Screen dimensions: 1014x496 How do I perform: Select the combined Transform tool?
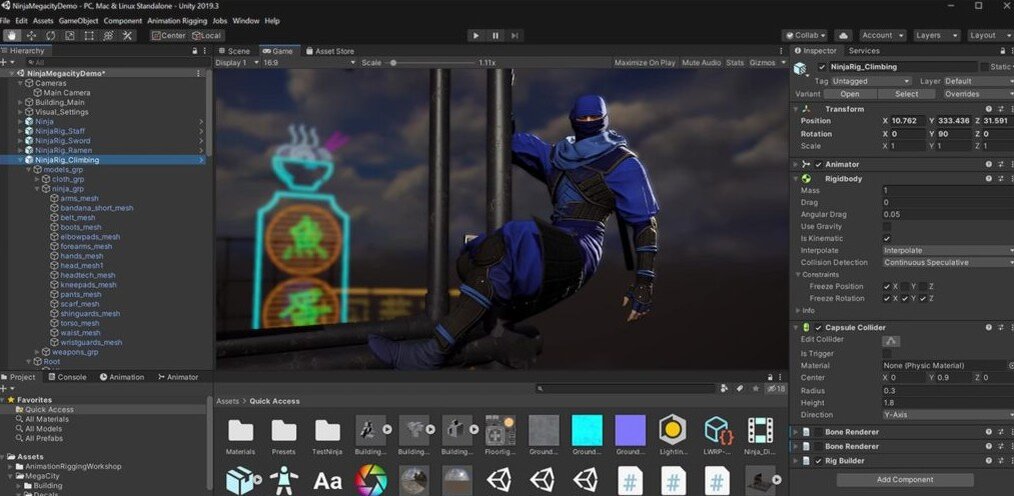pyautogui.click(x=108, y=36)
